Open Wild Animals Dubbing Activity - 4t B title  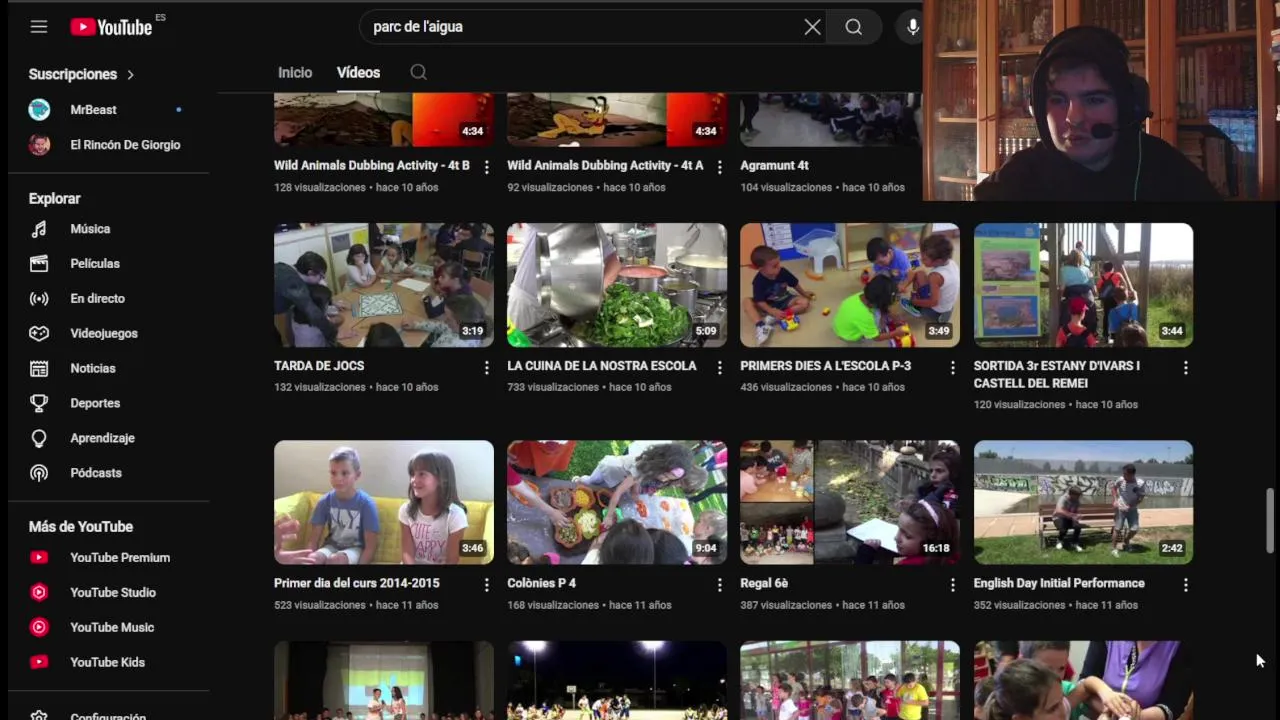(372, 165)
